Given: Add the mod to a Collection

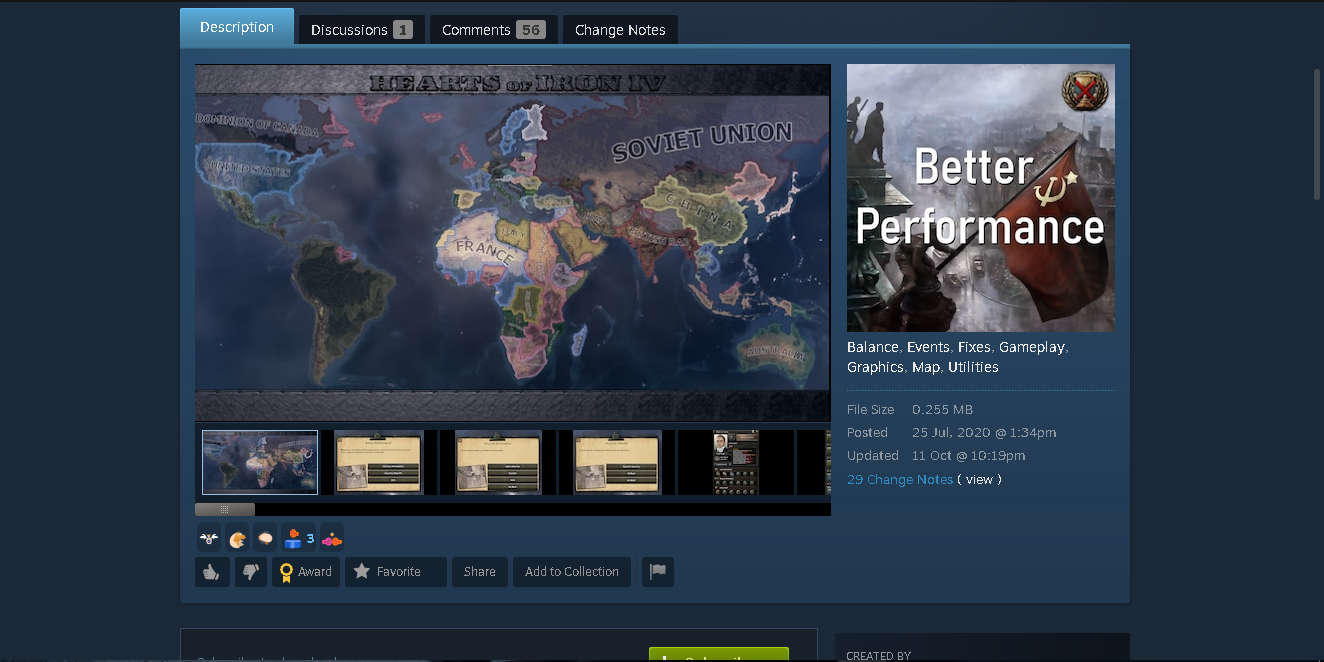Looking at the screenshot, I should click(x=571, y=571).
